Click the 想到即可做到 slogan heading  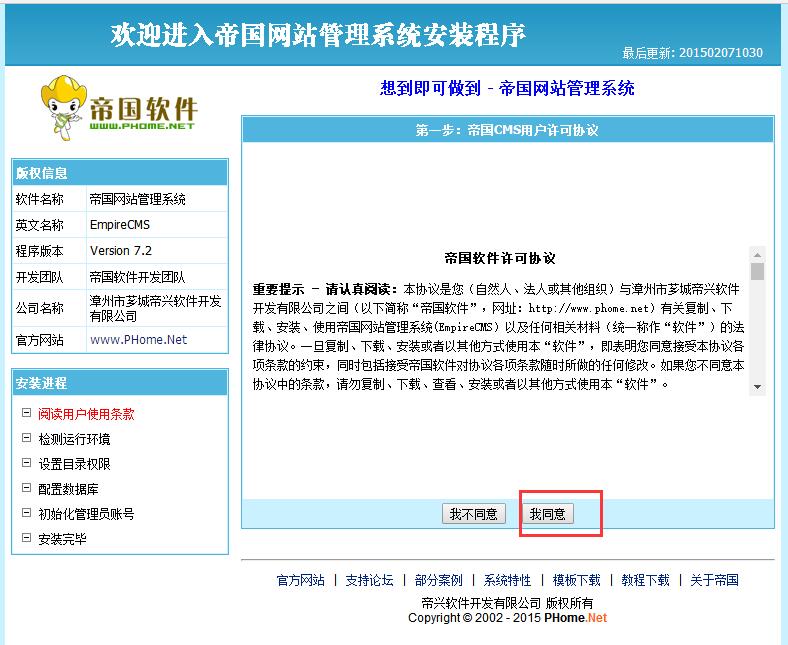click(507, 88)
